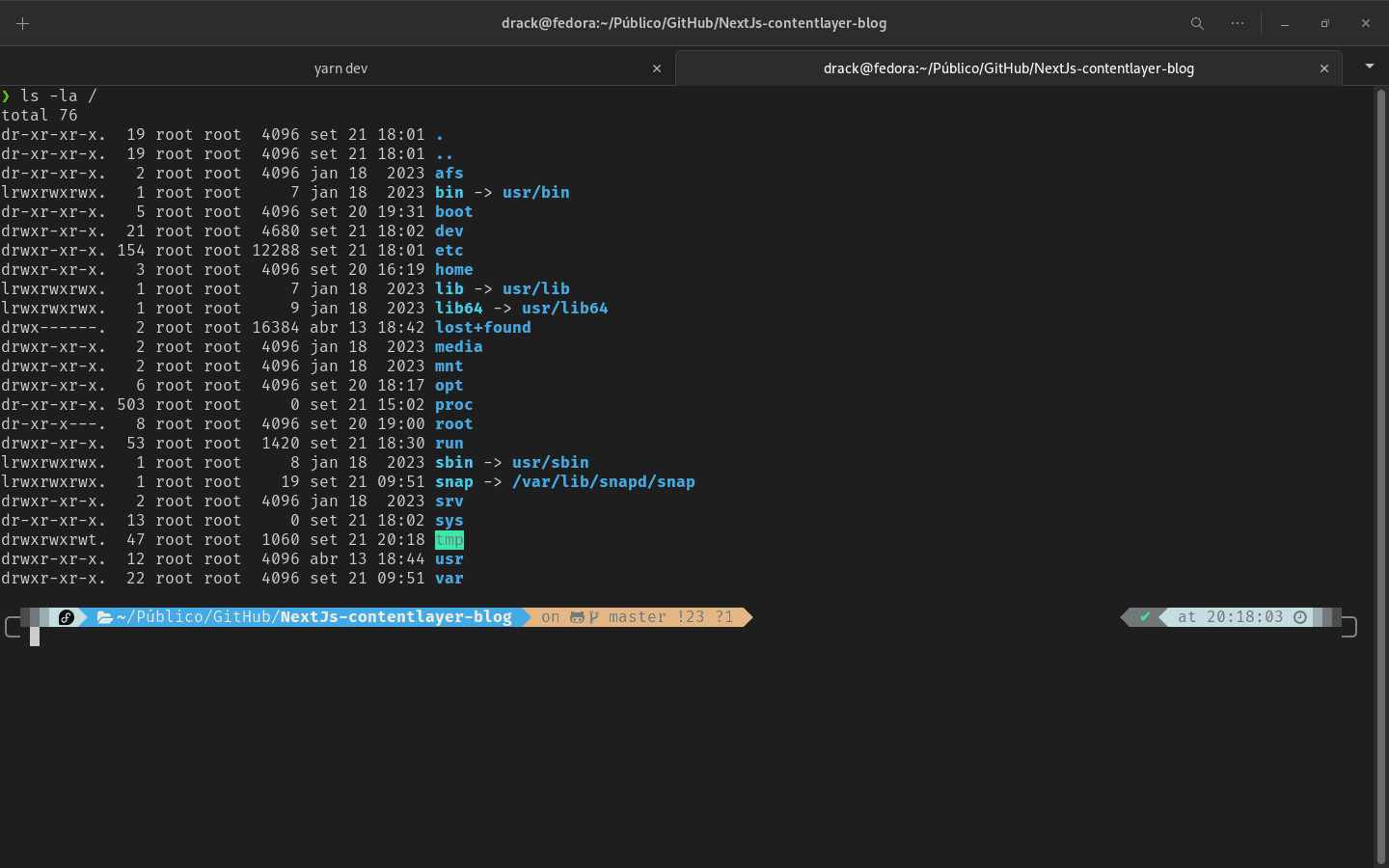Close the yarn dev tab

657,68
